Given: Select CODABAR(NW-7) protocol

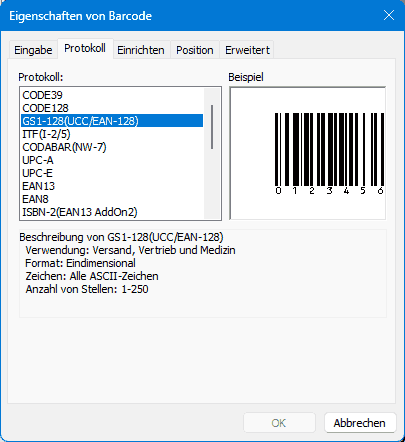Looking at the screenshot, I should tap(112, 147).
